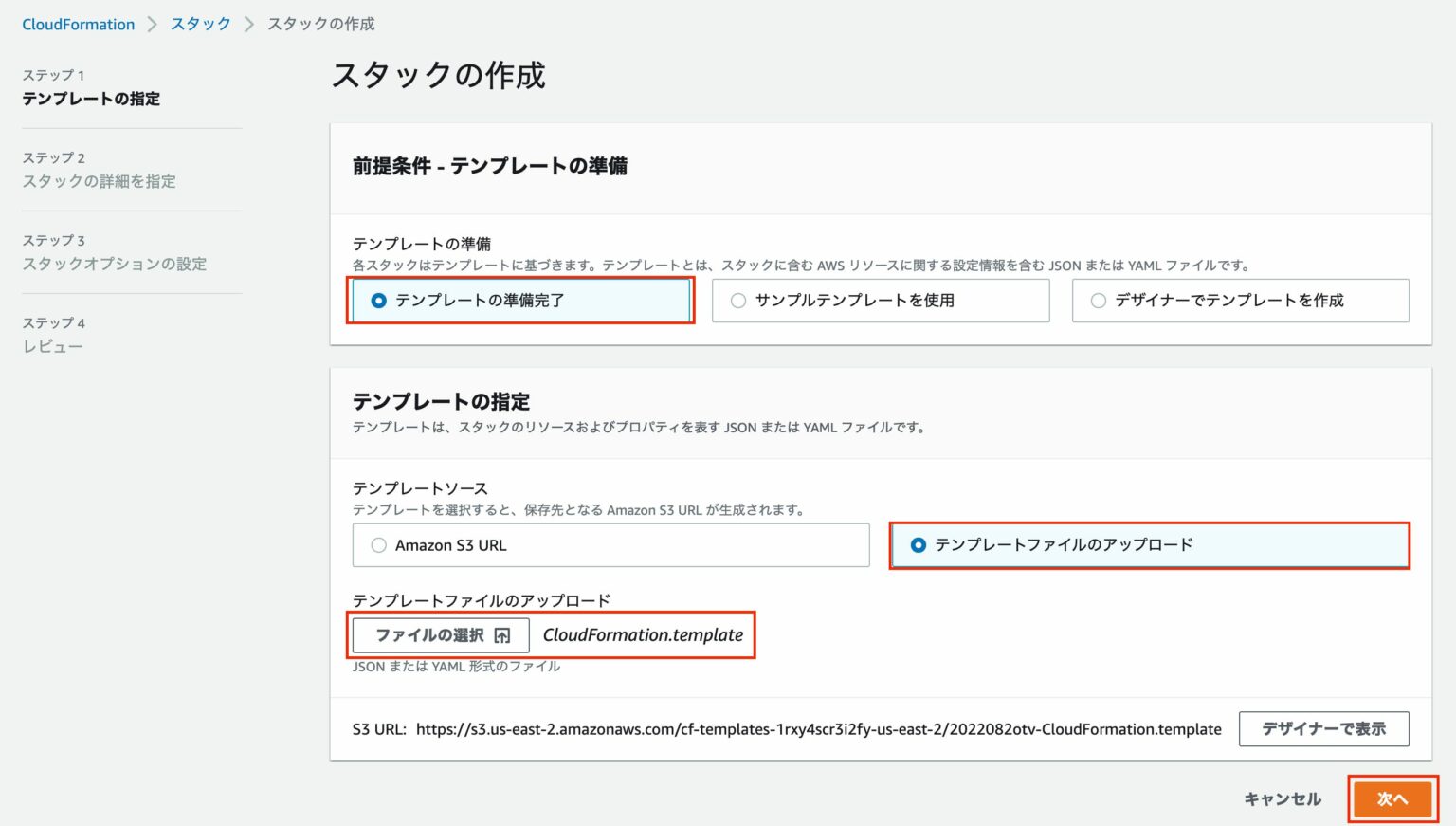This screenshot has width=1456, height=826.
Task: Open the CloudFormation breadcrumb link
Action: 79,24
